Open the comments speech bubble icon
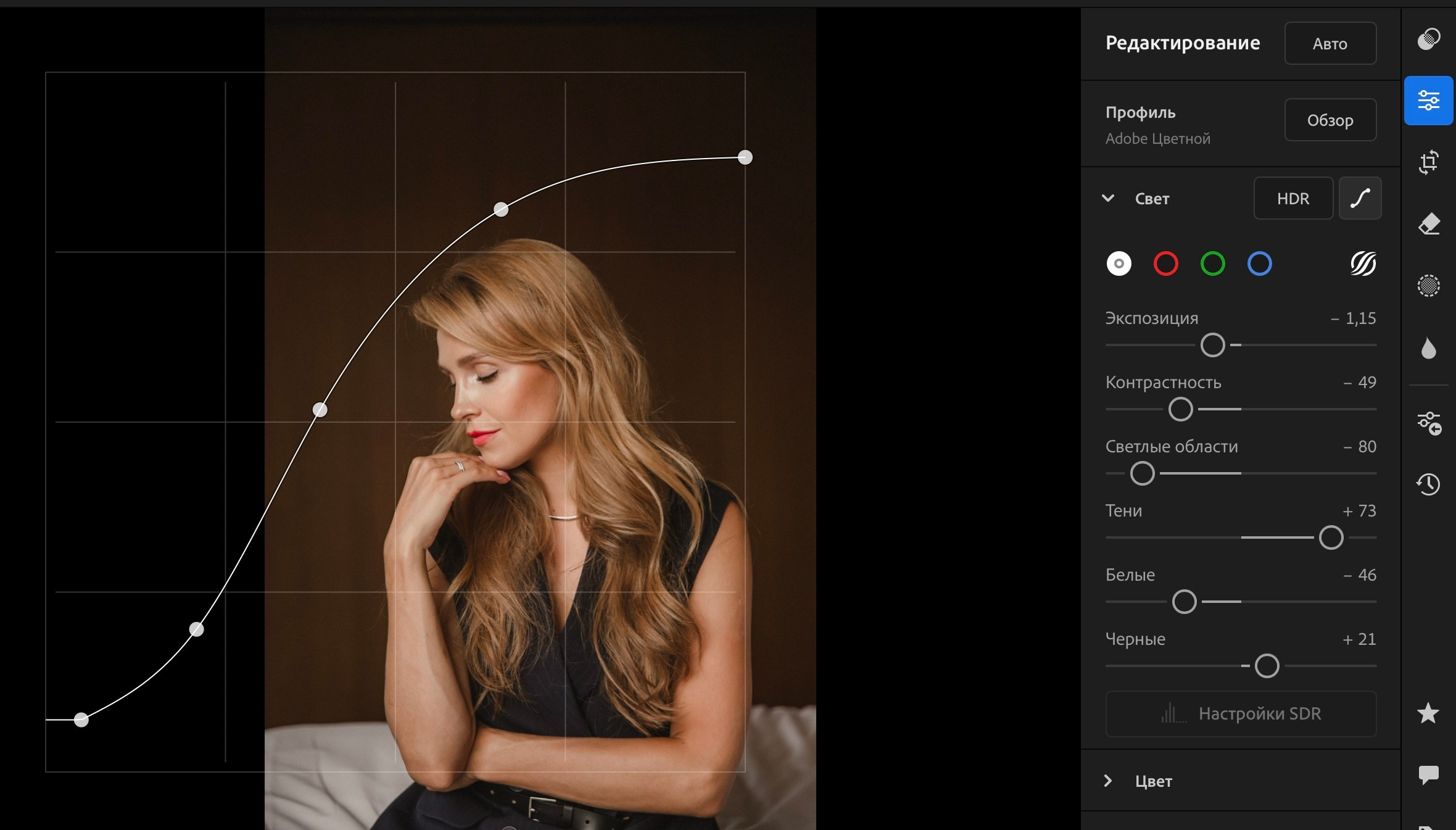This screenshot has width=1456, height=830. pyautogui.click(x=1428, y=774)
